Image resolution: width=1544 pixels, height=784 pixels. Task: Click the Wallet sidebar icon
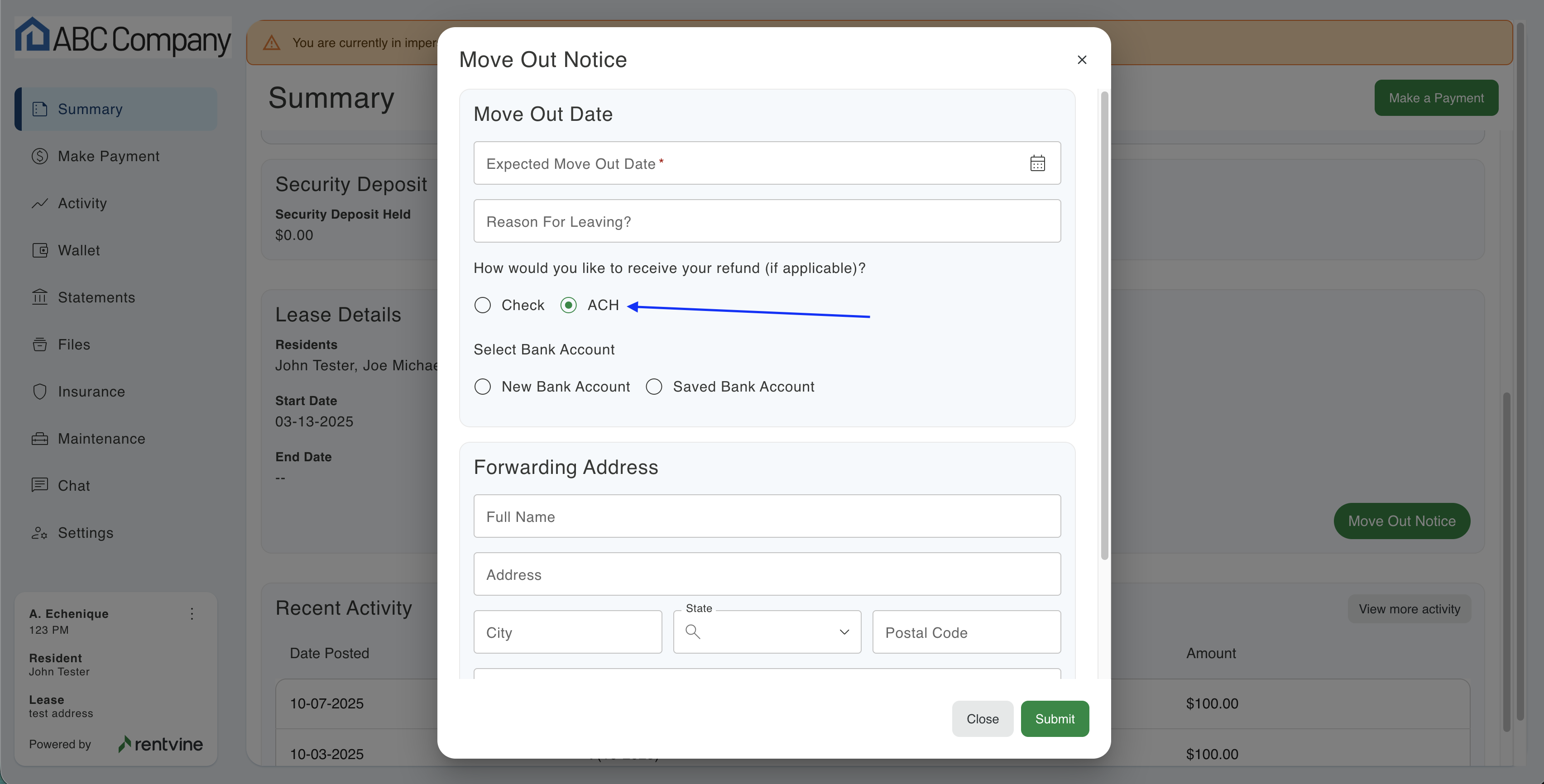[39, 250]
